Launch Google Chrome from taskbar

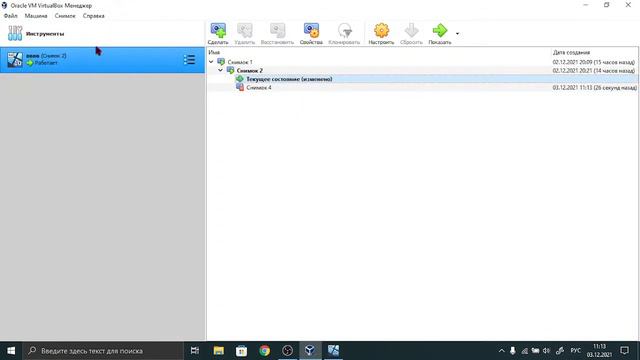(264, 351)
